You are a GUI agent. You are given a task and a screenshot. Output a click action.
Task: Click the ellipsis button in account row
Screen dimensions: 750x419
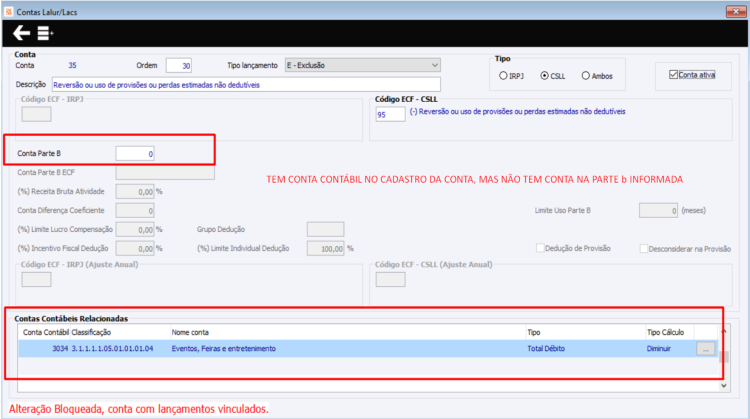pyautogui.click(x=706, y=349)
